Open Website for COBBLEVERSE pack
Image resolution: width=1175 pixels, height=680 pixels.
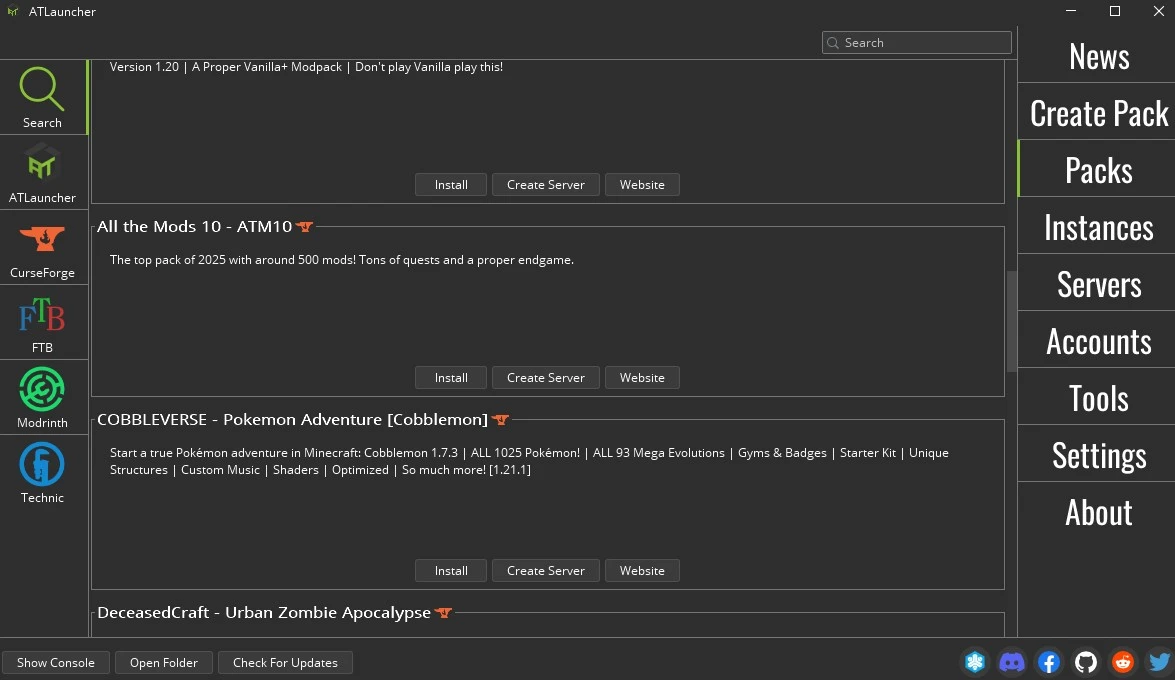[x=642, y=571]
